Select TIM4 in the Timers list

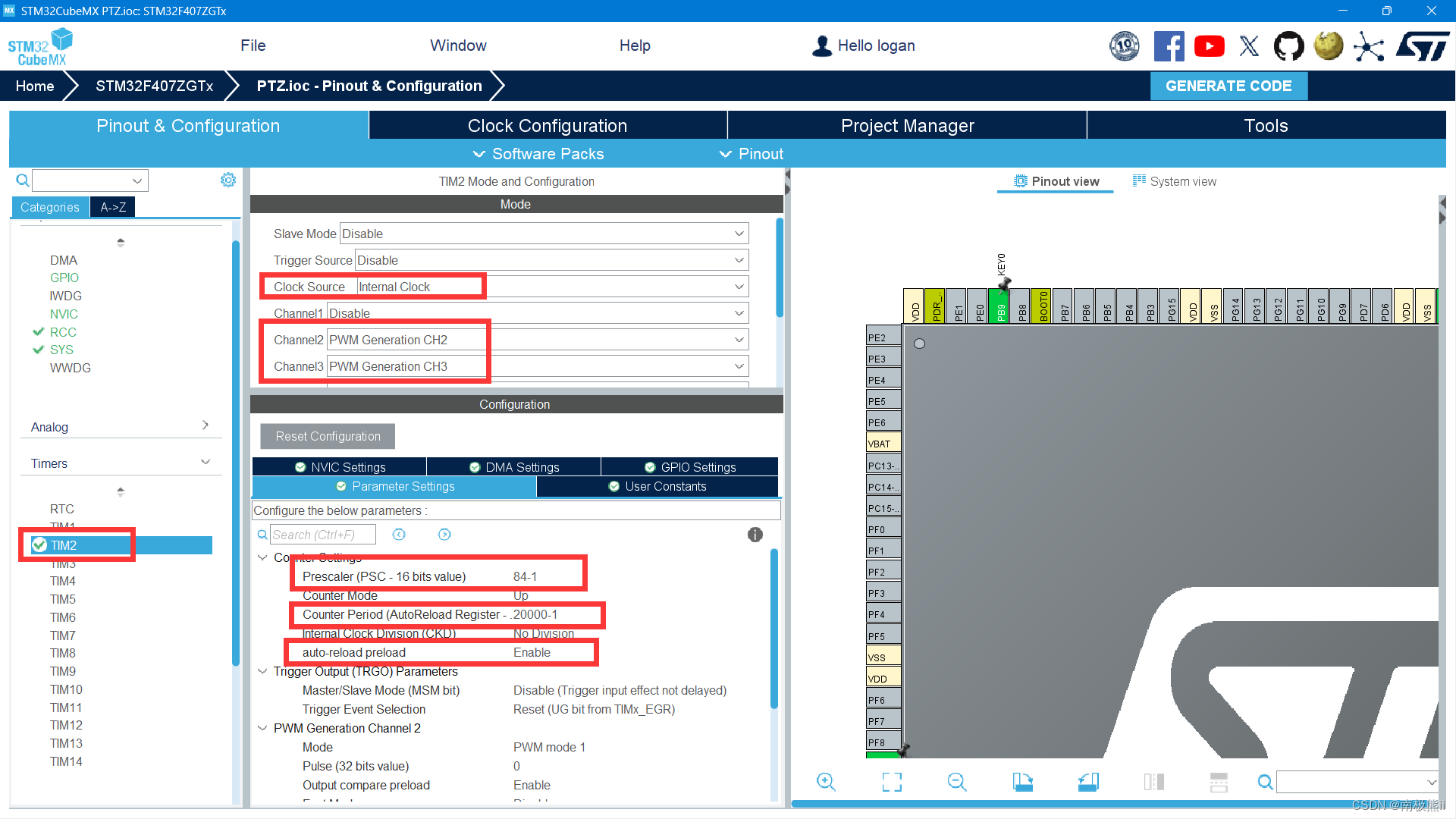point(63,581)
